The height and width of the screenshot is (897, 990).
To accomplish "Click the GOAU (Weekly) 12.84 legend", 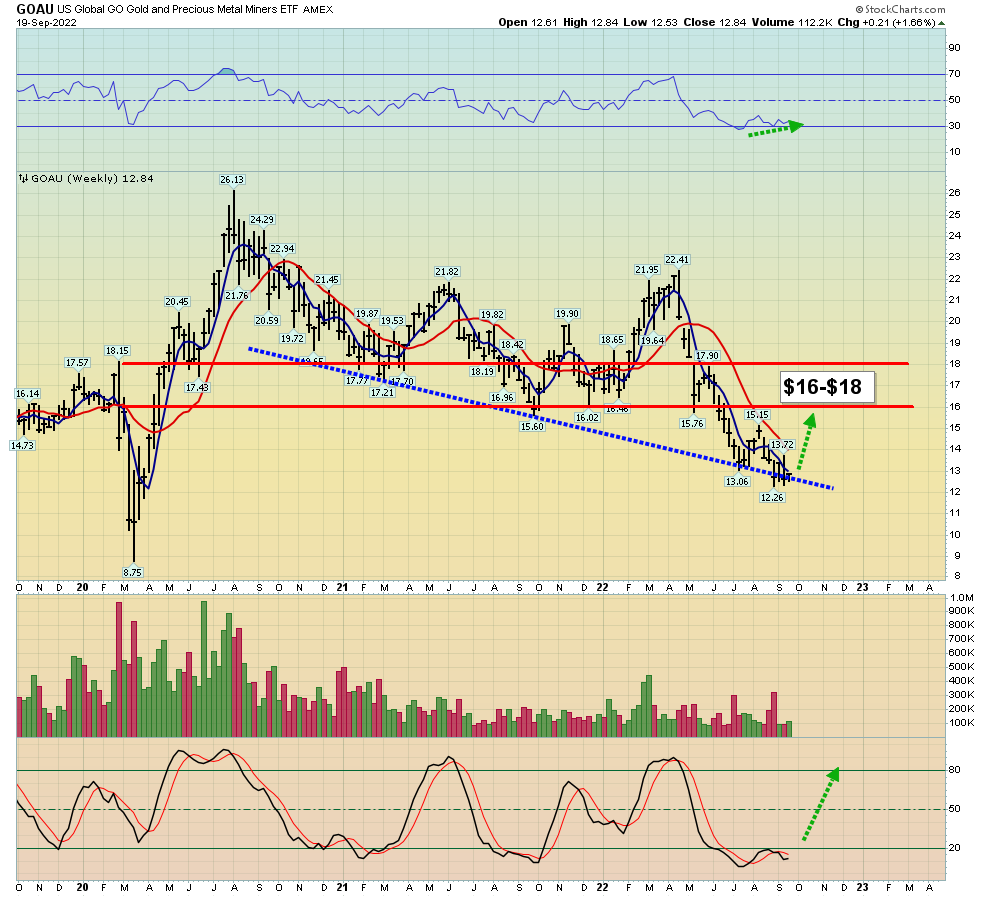I will (x=92, y=179).
